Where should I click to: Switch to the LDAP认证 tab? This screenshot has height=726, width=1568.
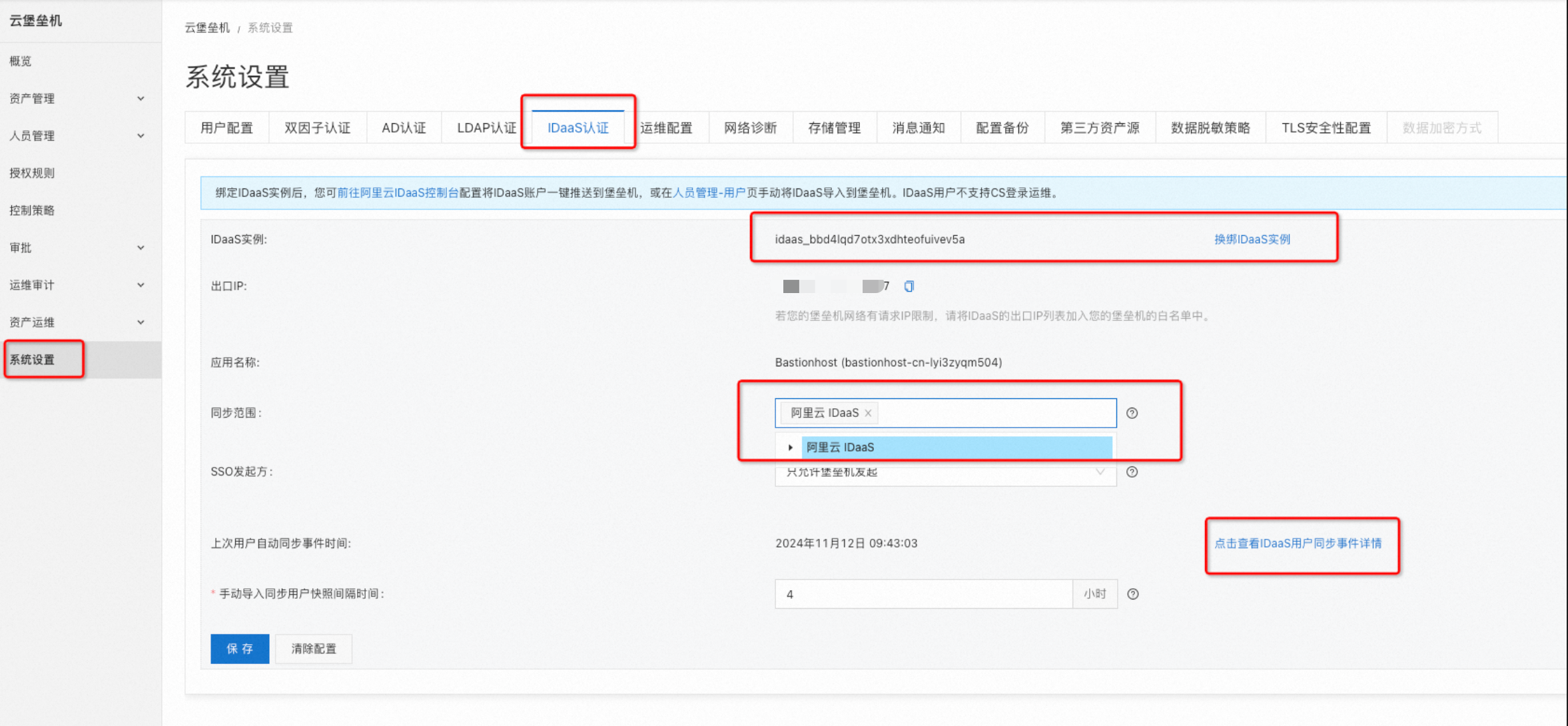click(x=486, y=128)
